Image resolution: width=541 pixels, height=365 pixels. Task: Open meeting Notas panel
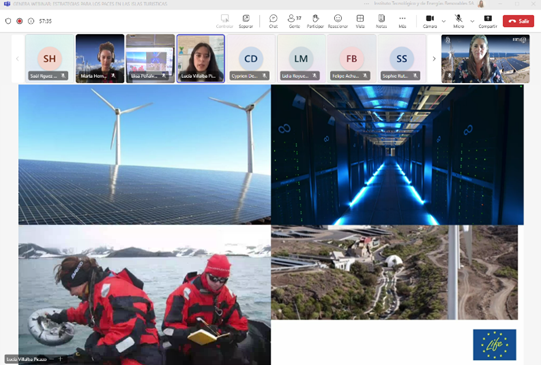381,21
